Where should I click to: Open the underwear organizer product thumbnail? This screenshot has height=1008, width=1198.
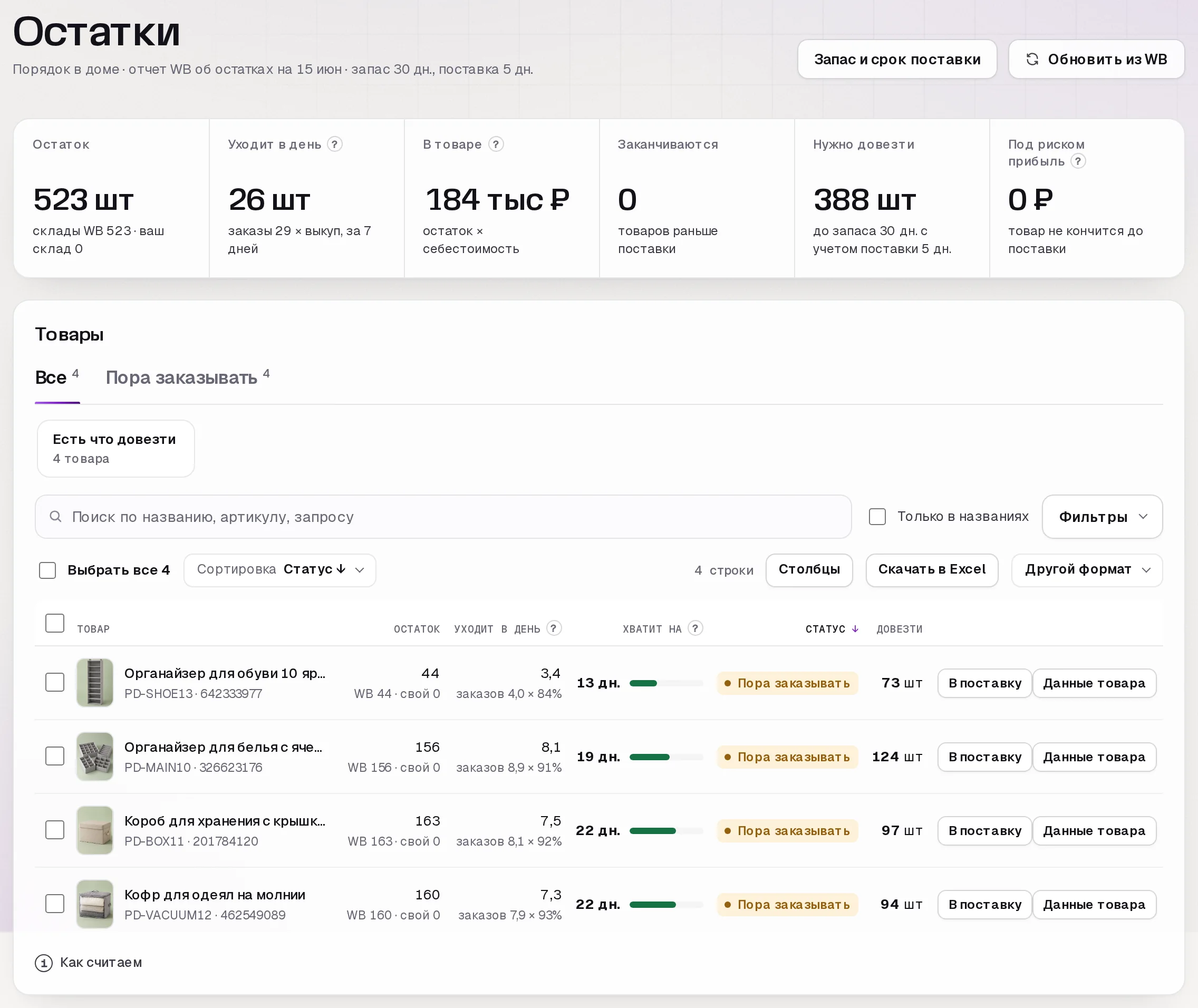95,756
